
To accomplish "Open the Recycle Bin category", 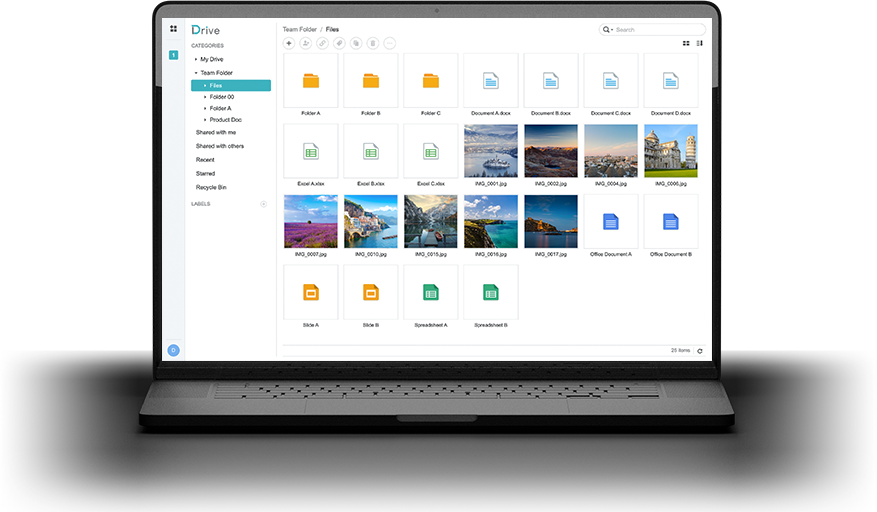I will (x=212, y=187).
